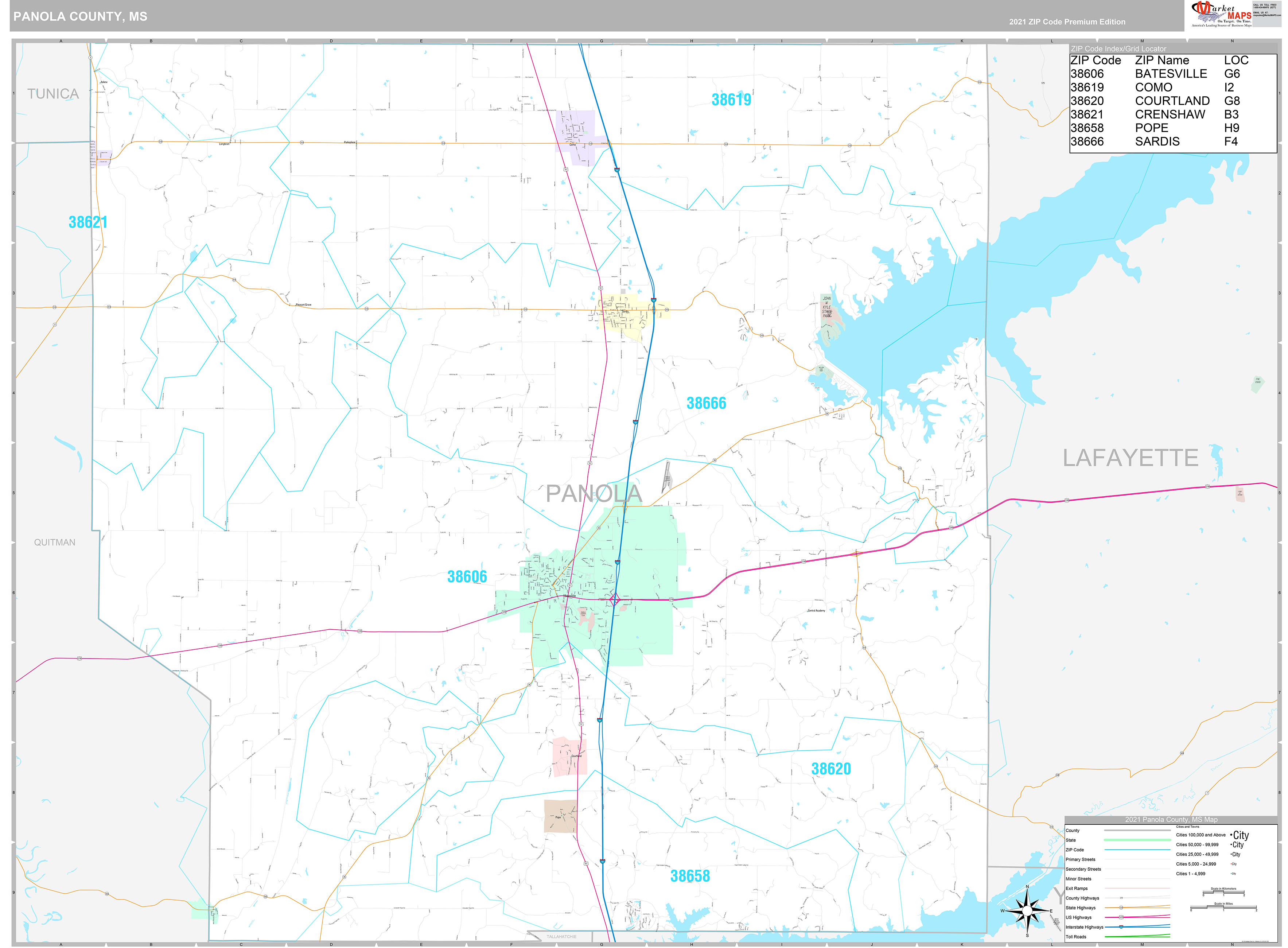The image size is (1288, 948).
Task: Click the 2021 Panola County, MS Map legend title
Action: point(1171,819)
